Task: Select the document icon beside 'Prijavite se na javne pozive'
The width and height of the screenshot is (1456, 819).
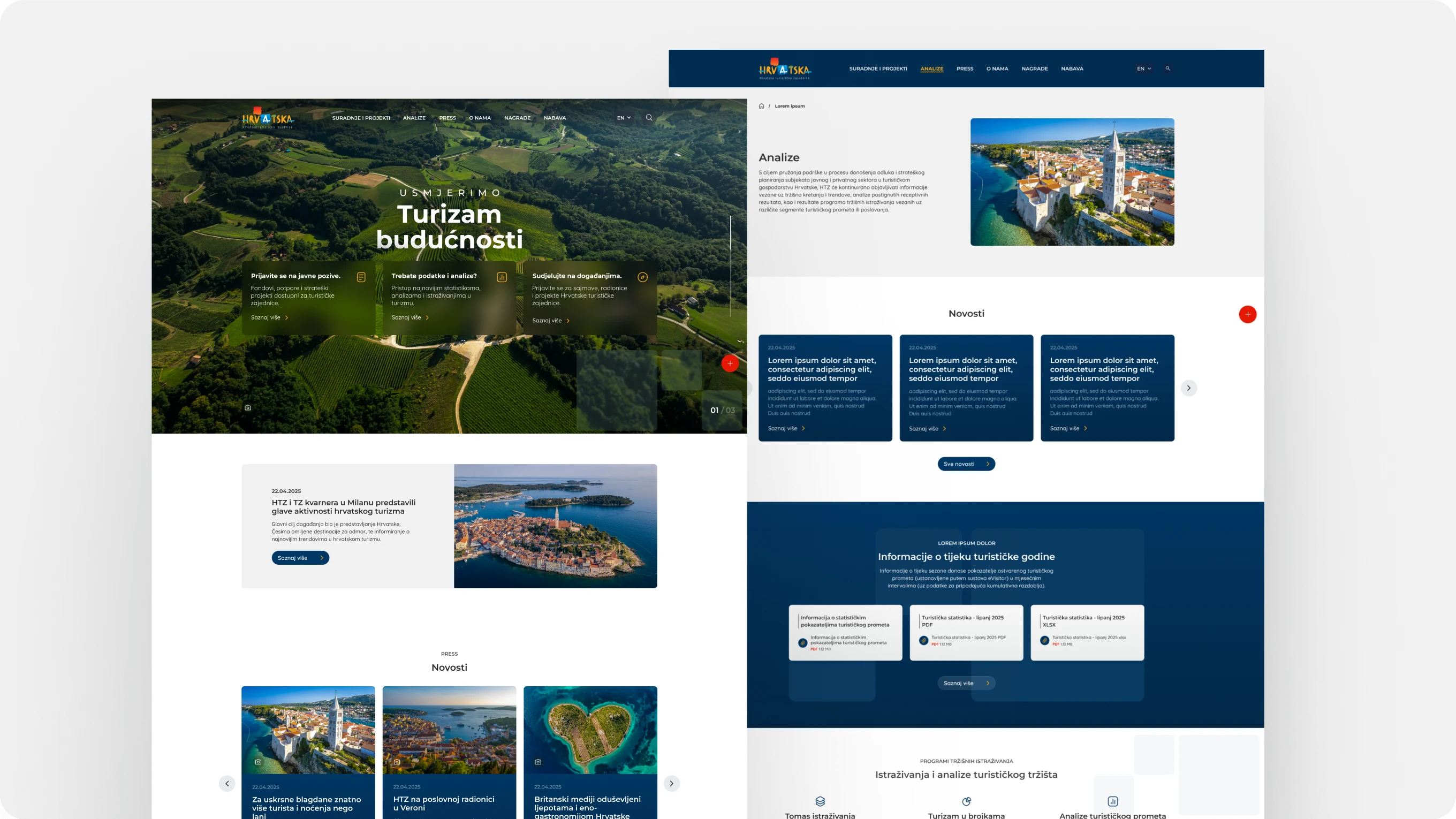Action: (361, 277)
